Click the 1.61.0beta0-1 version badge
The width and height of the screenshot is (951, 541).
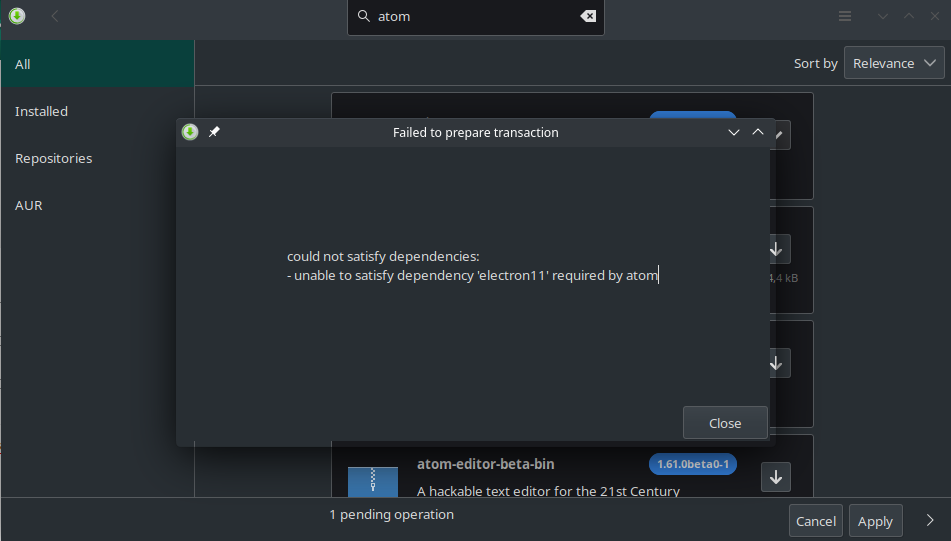tap(693, 464)
